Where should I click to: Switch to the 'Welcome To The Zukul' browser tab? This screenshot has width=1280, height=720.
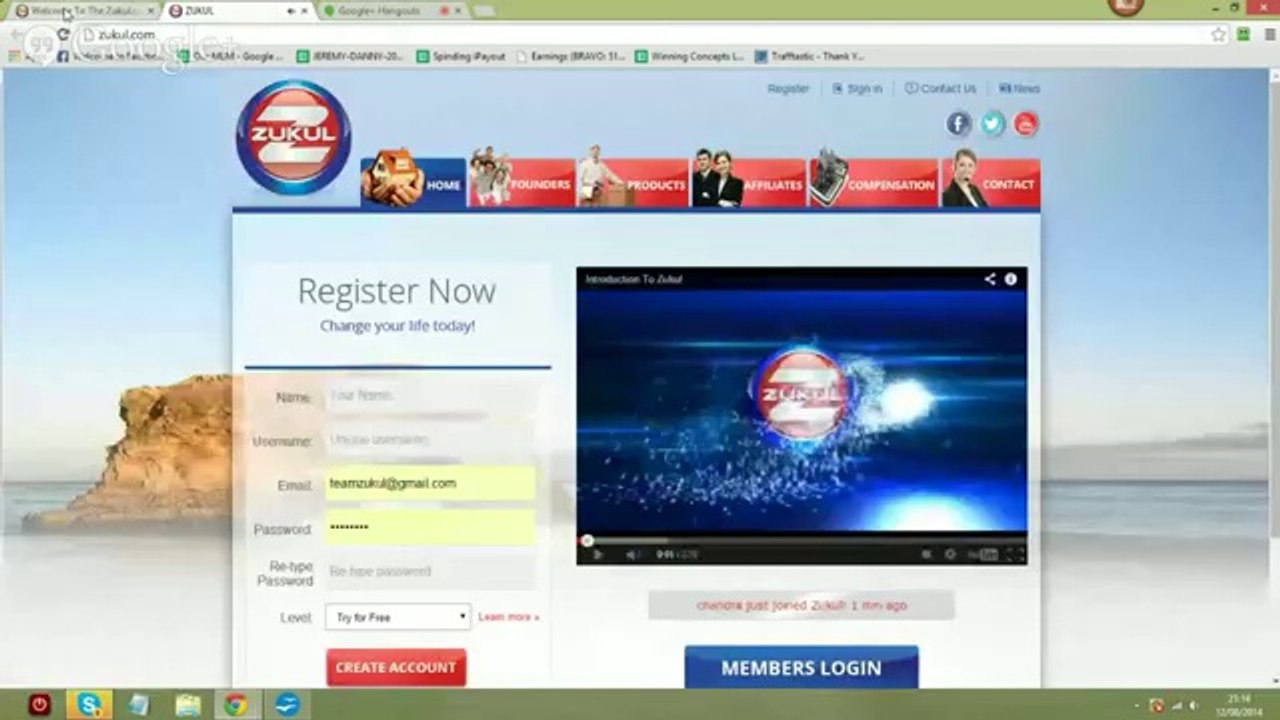tap(83, 11)
